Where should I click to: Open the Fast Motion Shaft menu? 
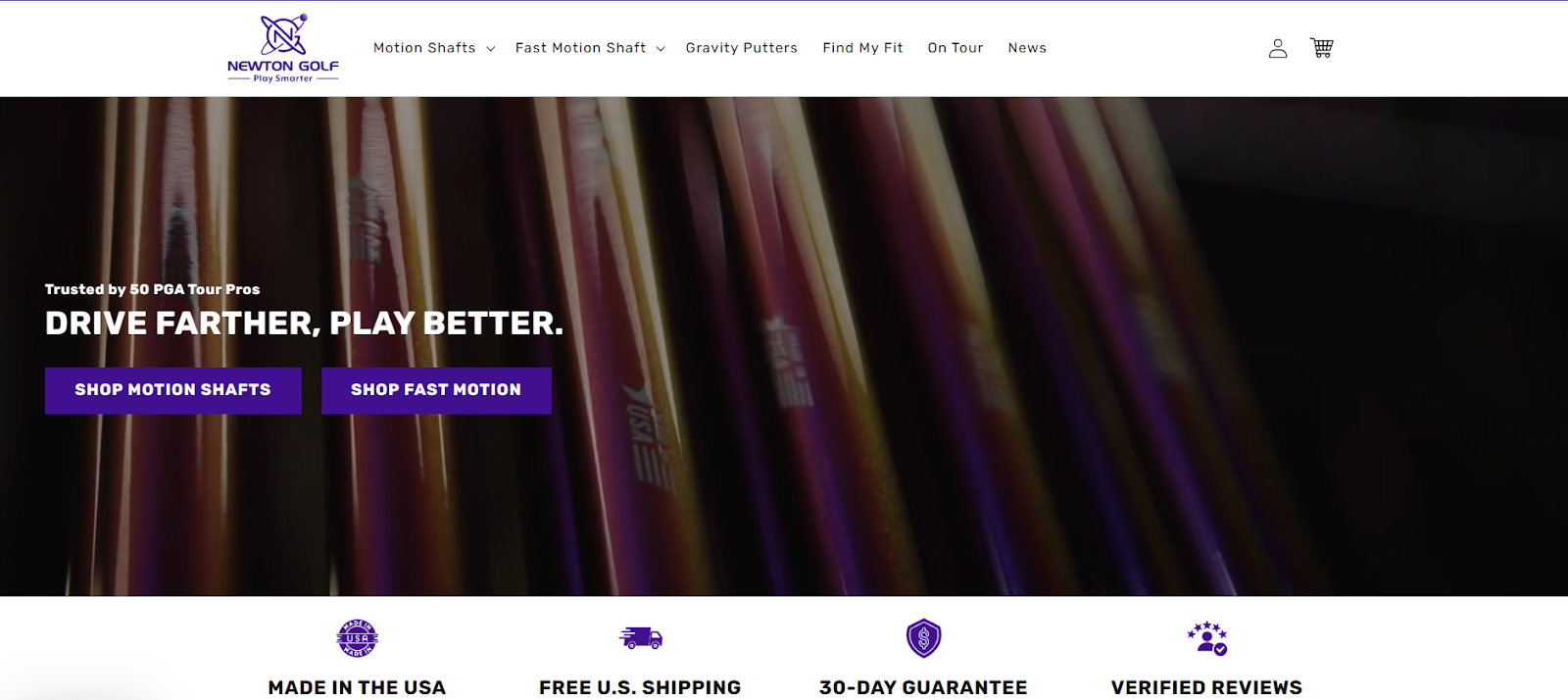click(x=580, y=48)
